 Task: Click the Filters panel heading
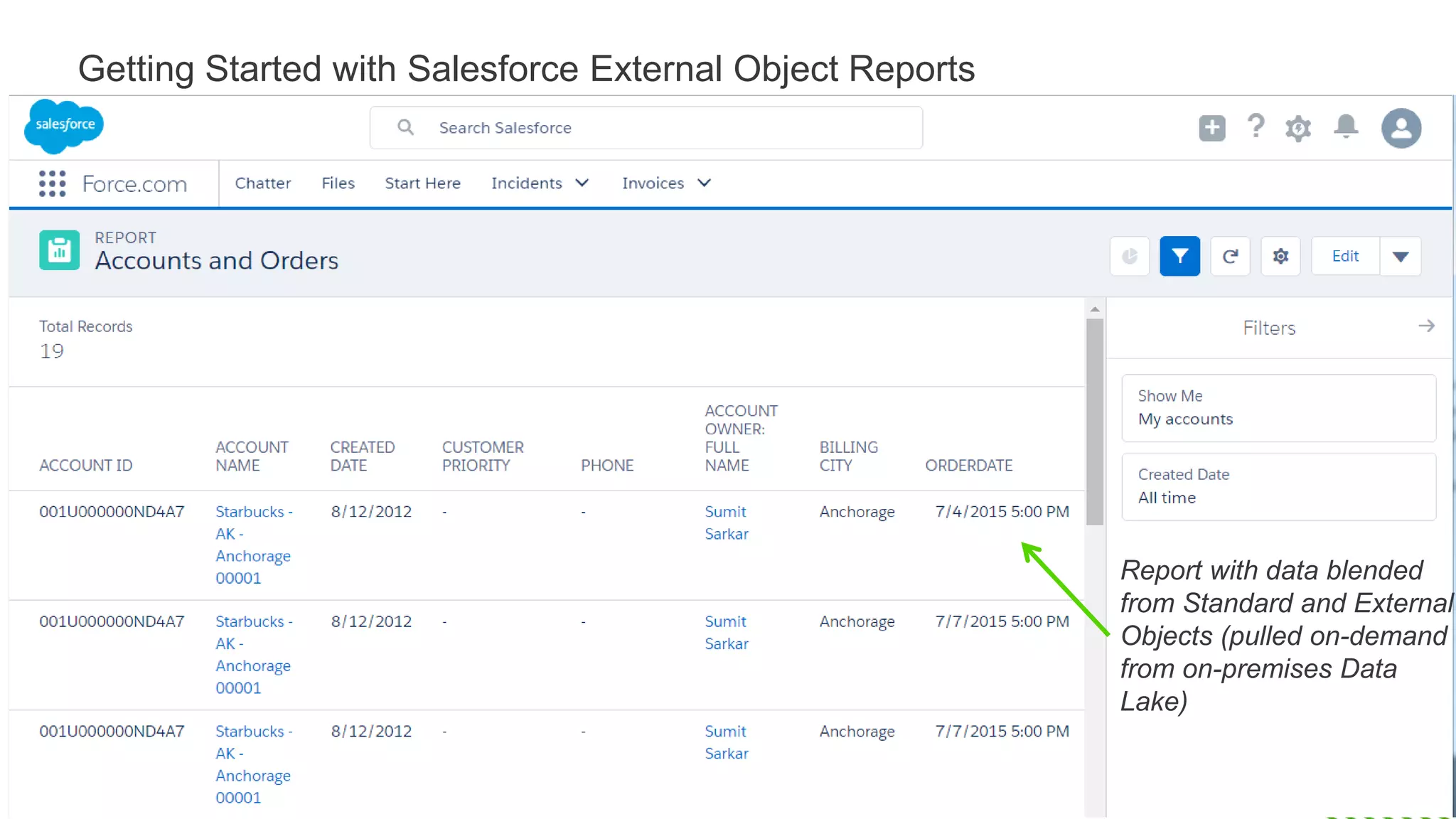pos(1269,328)
